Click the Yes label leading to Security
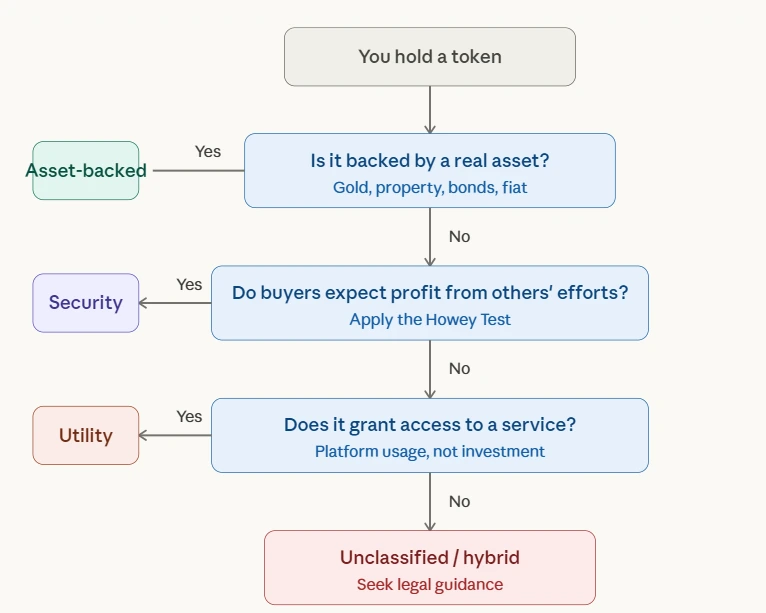Image resolution: width=766 pixels, height=613 pixels. coord(189,285)
